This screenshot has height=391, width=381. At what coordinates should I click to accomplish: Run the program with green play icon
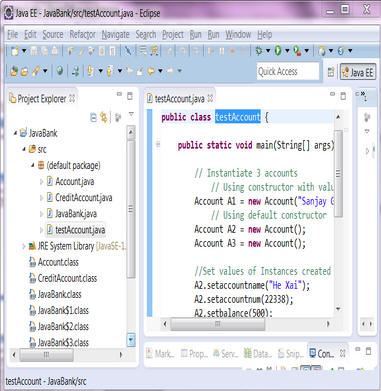tap(278, 51)
